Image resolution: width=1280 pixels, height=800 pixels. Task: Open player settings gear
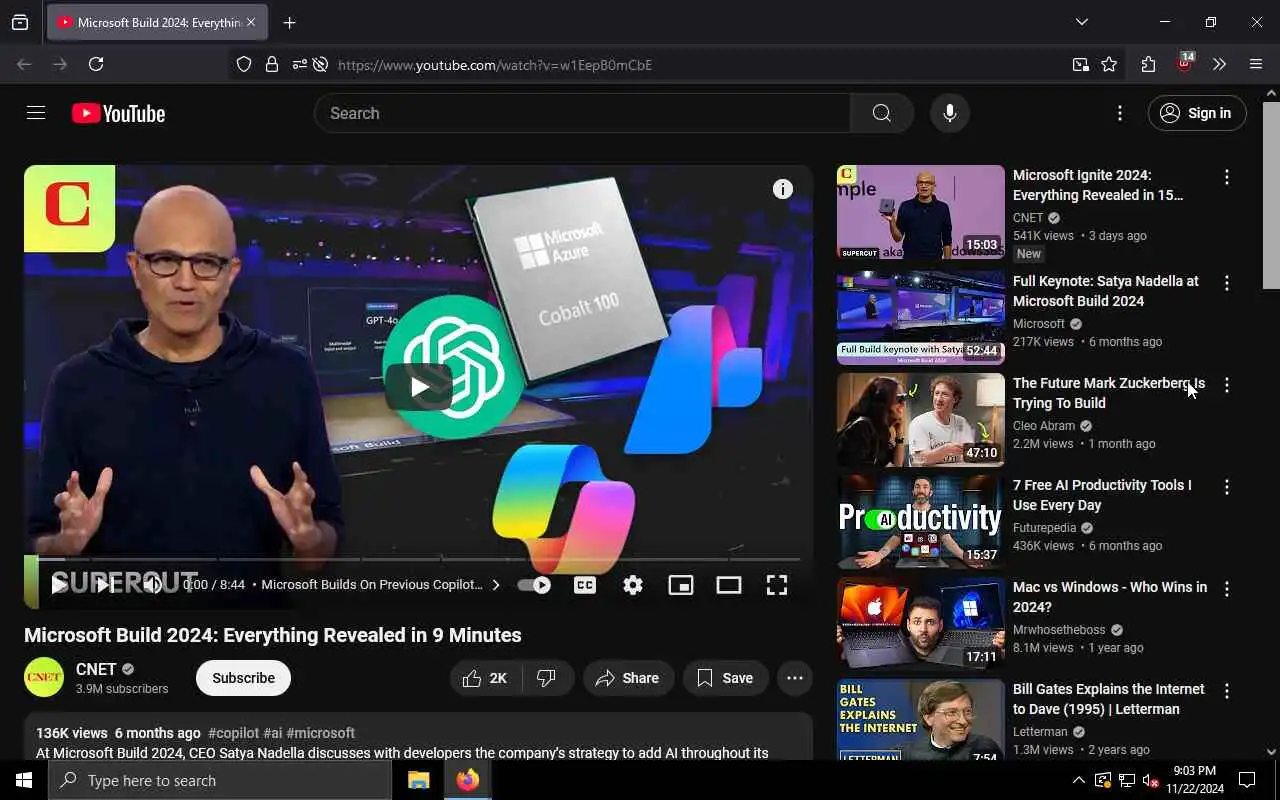pyautogui.click(x=633, y=585)
